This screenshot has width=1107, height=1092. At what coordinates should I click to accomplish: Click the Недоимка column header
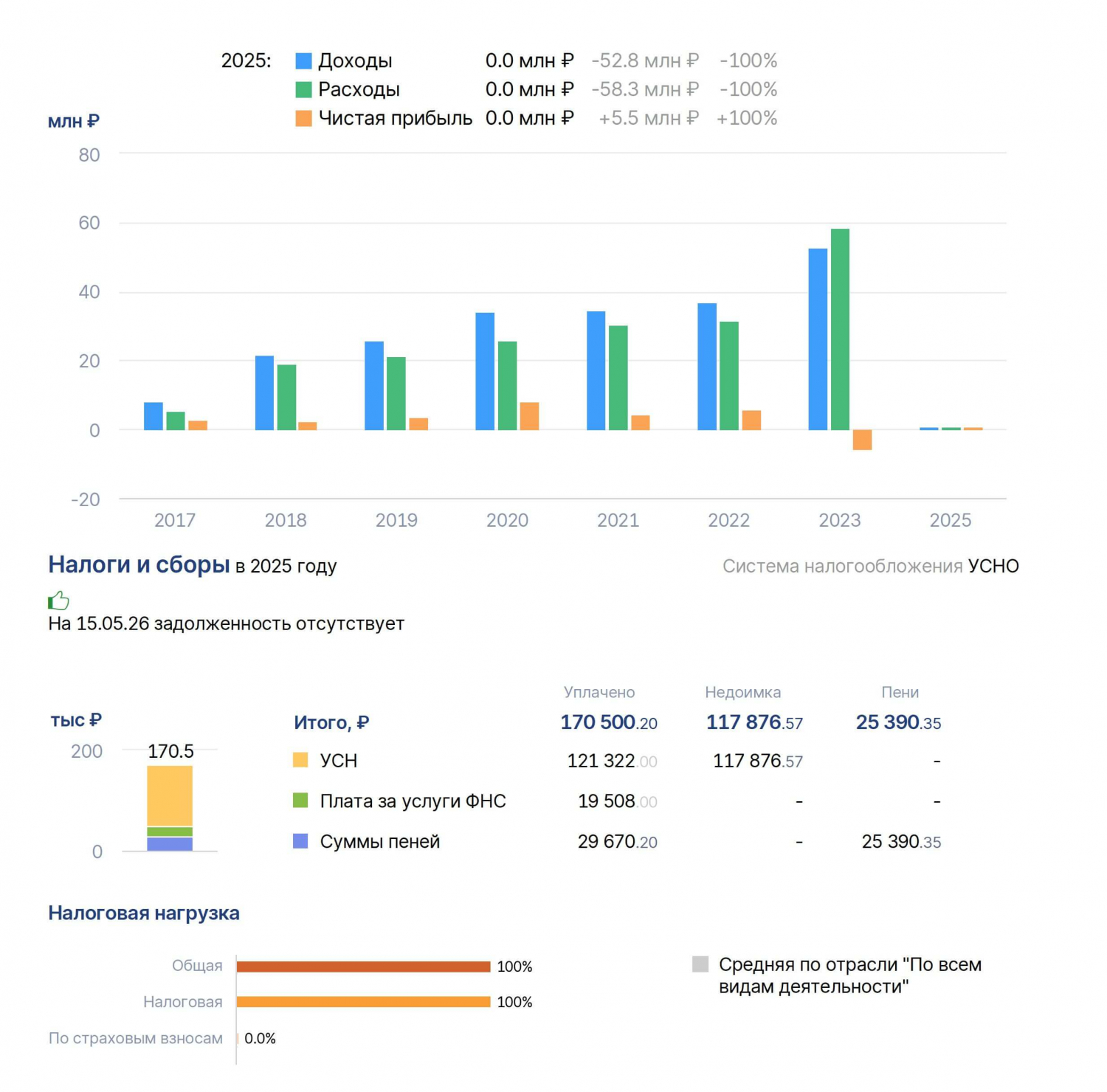click(x=742, y=692)
